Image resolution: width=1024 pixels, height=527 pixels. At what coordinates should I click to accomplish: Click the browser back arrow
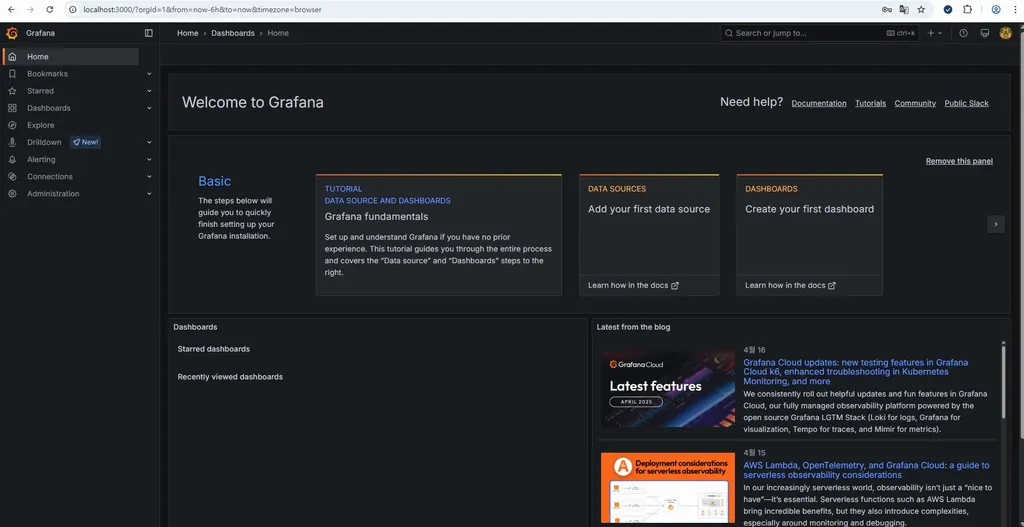point(11,10)
